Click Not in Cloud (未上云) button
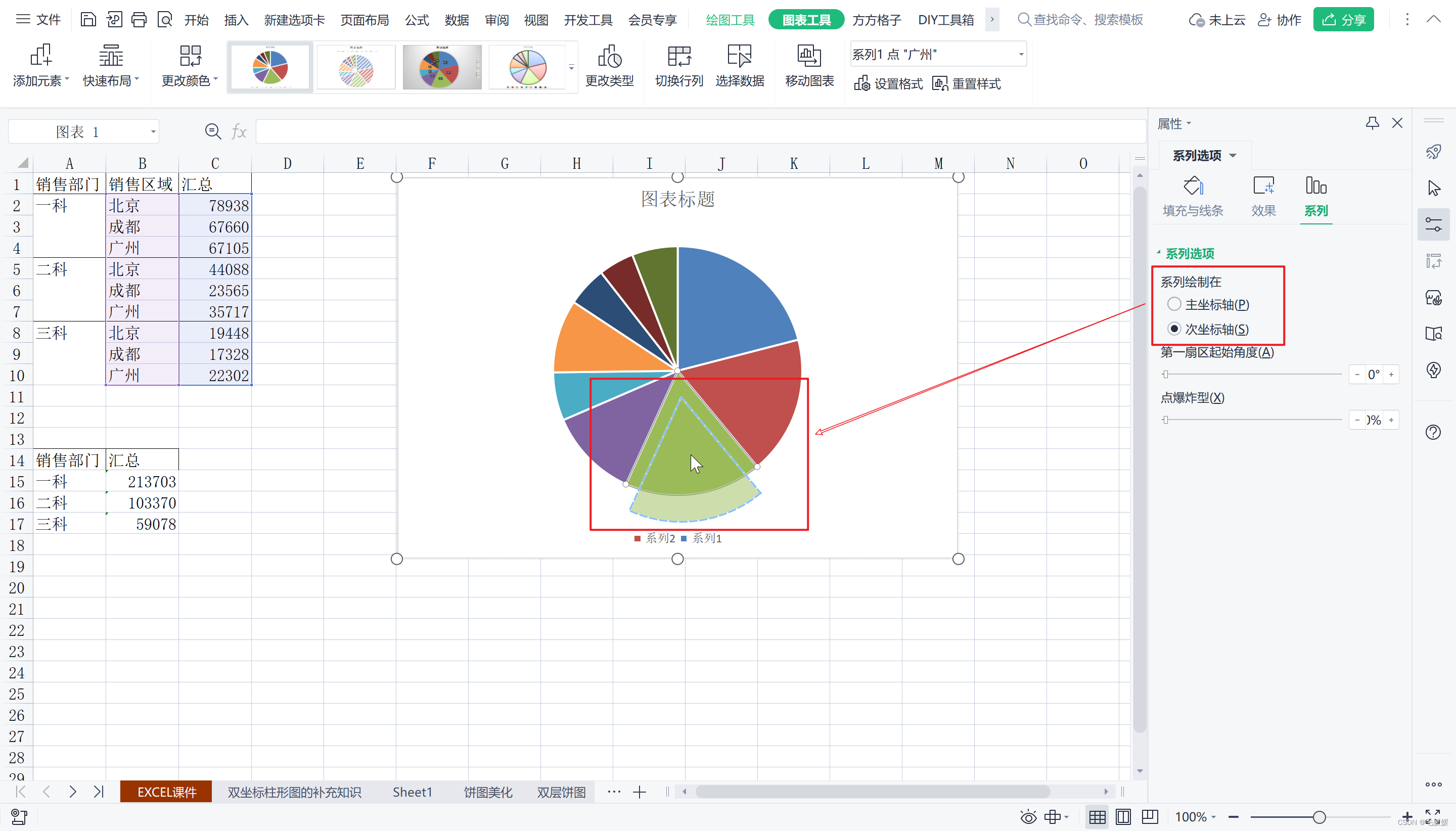Image resolution: width=1456 pixels, height=831 pixels. pyautogui.click(x=1216, y=20)
